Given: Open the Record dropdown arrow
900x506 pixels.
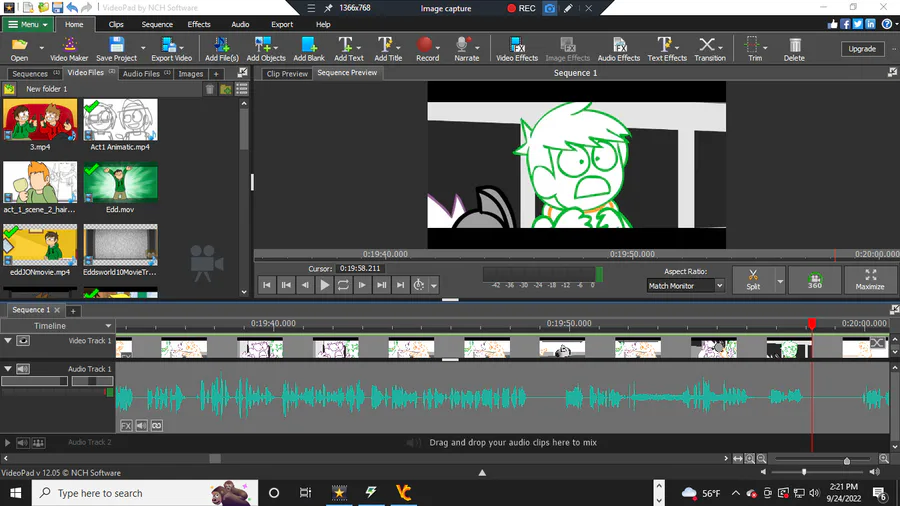Looking at the screenshot, I should pos(438,48).
